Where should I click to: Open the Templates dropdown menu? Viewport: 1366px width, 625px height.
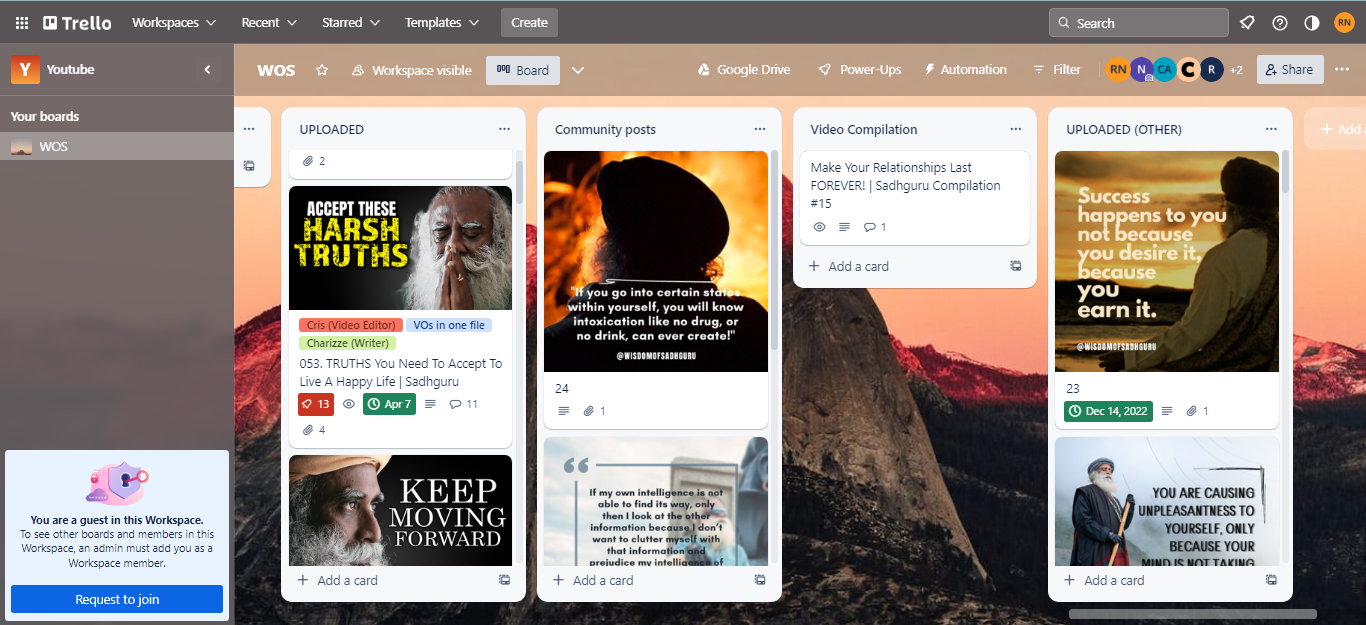pyautogui.click(x=442, y=22)
